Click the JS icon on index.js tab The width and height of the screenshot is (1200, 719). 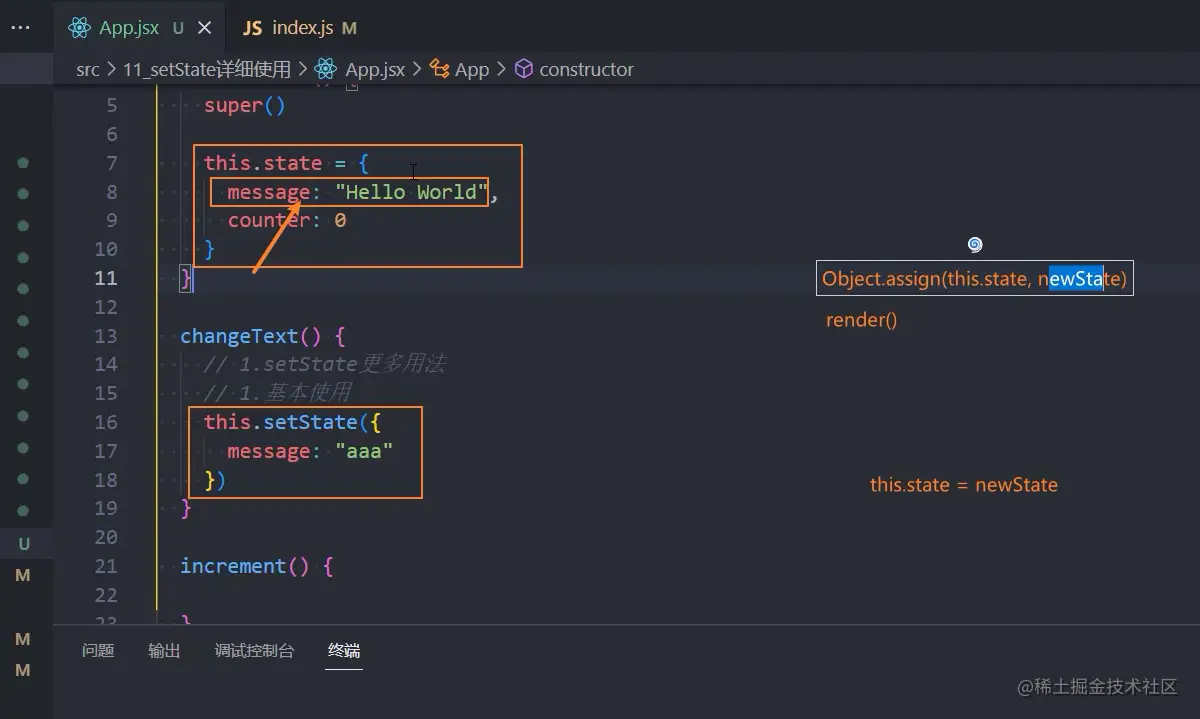[x=252, y=28]
